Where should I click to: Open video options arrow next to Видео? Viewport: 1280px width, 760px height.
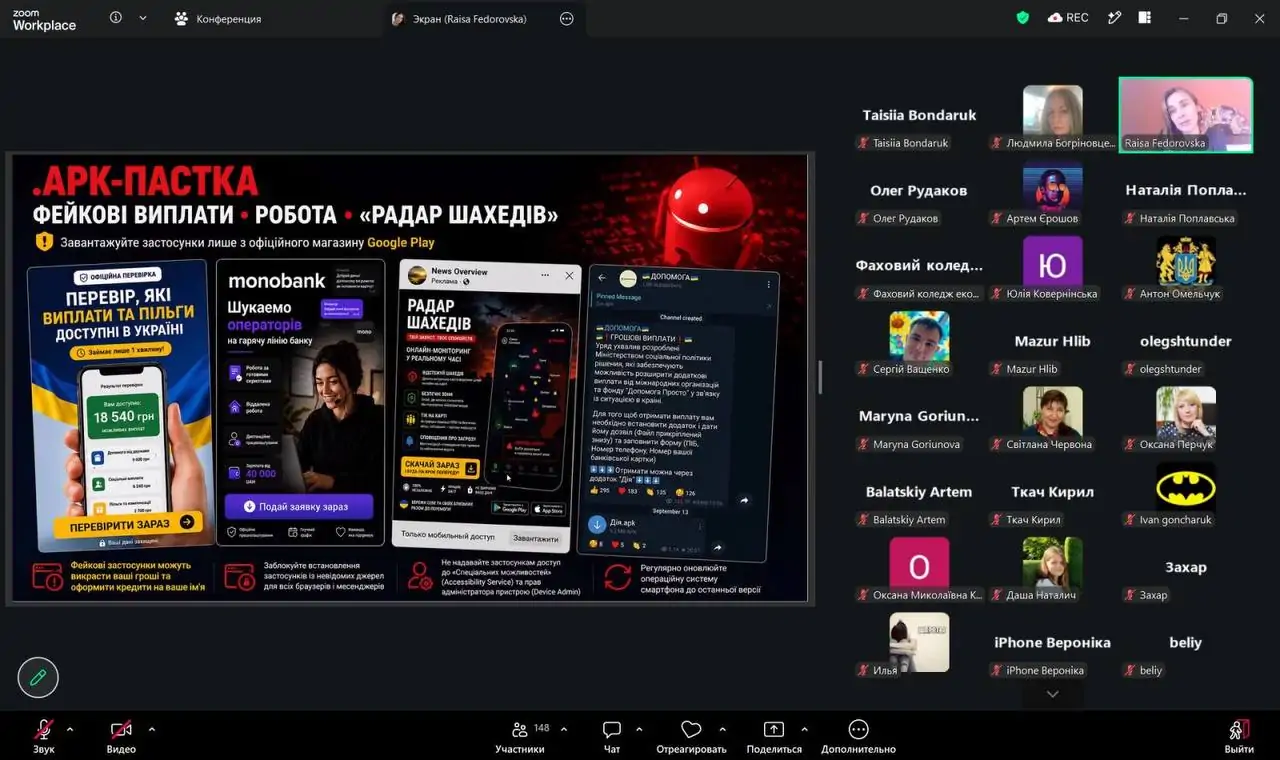[152, 729]
